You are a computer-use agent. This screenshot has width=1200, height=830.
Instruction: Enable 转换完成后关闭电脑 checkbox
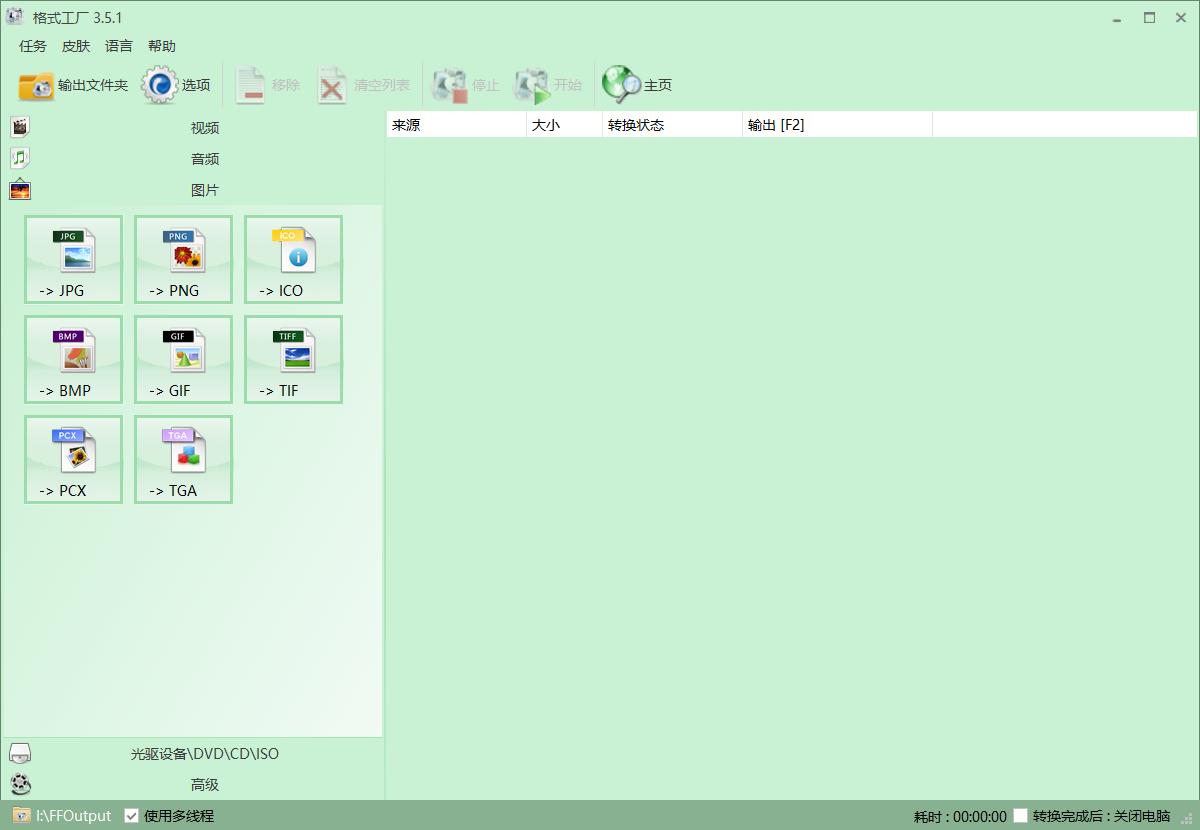point(1020,816)
